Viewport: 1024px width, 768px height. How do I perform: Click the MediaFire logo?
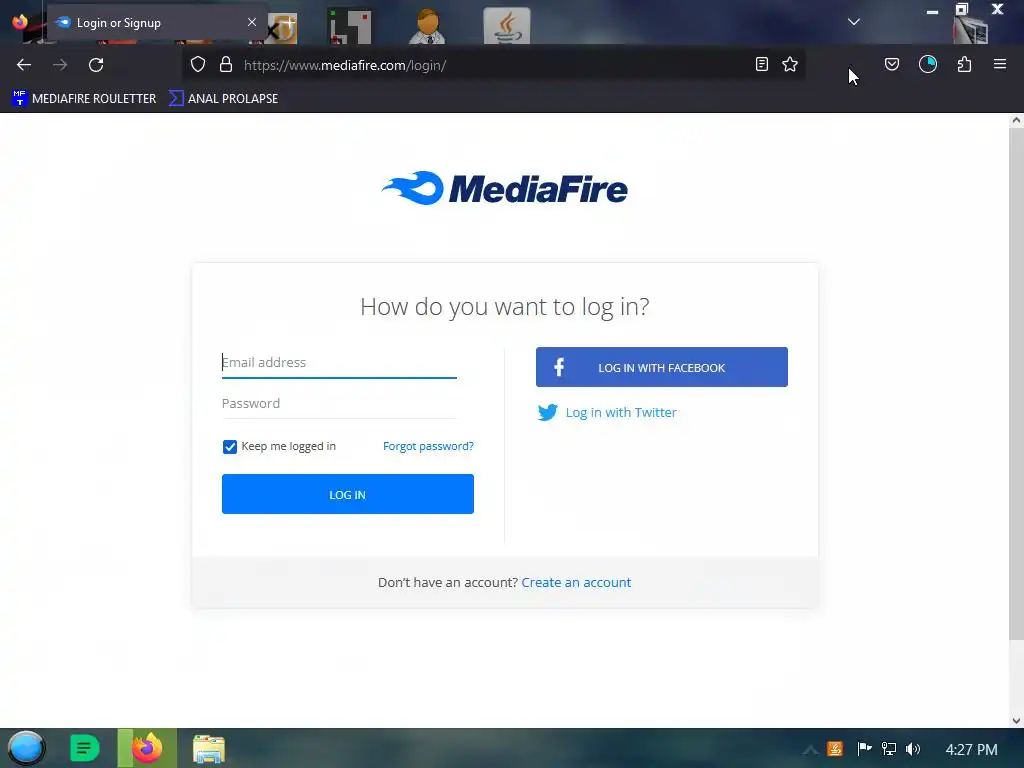pyautogui.click(x=504, y=188)
